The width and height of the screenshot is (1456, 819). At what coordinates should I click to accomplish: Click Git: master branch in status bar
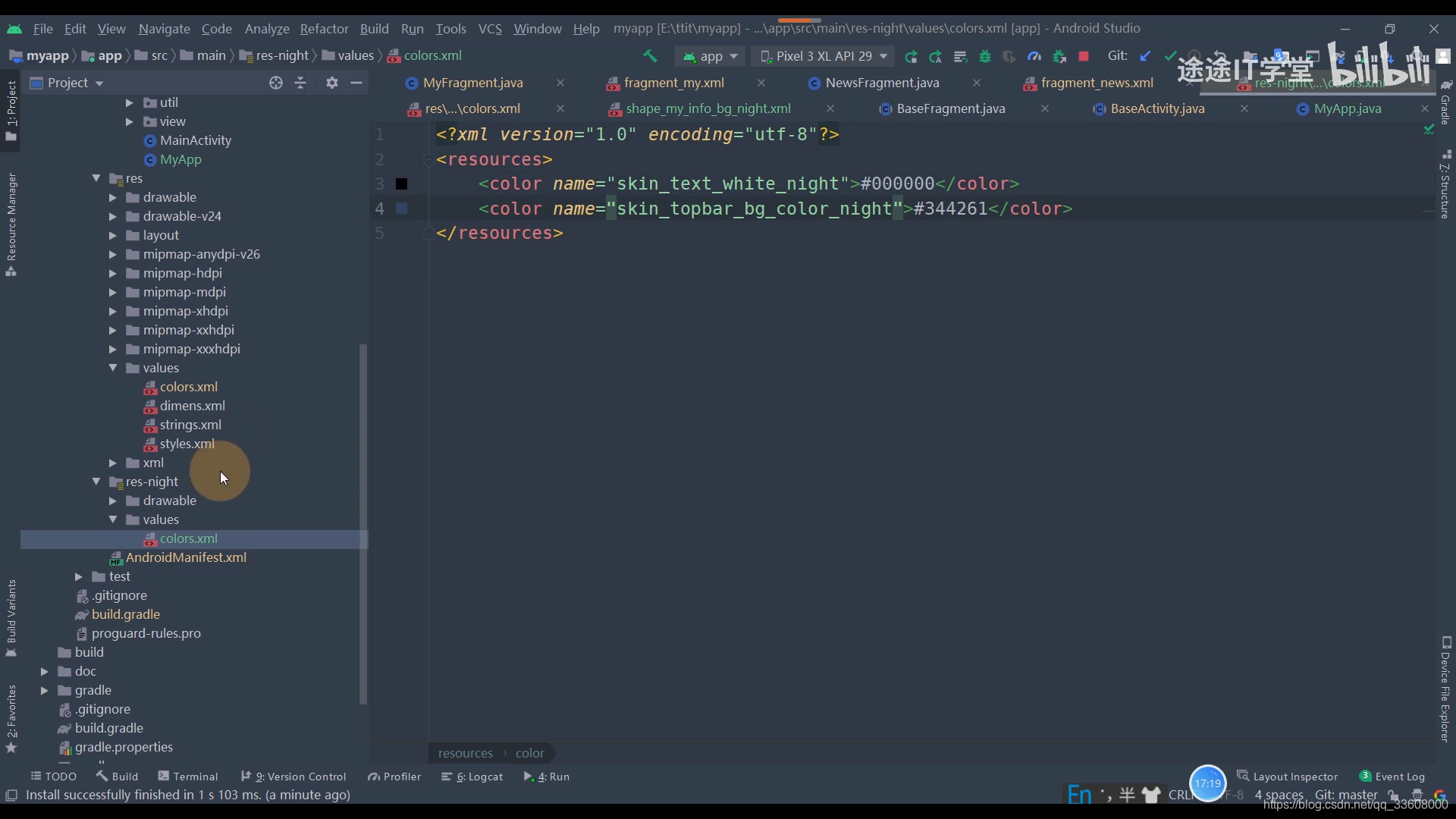[1346, 794]
